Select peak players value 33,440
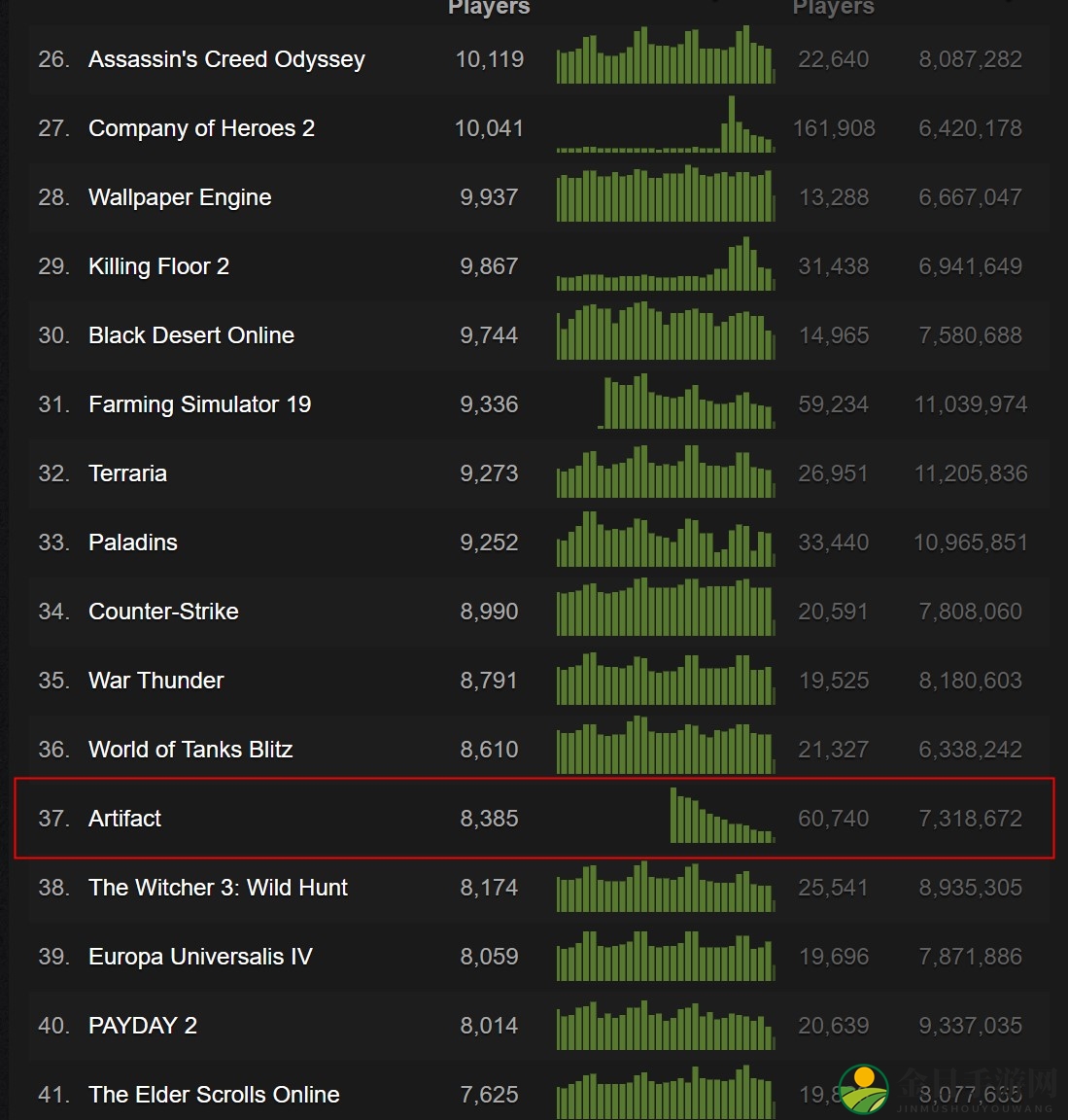 tap(834, 542)
